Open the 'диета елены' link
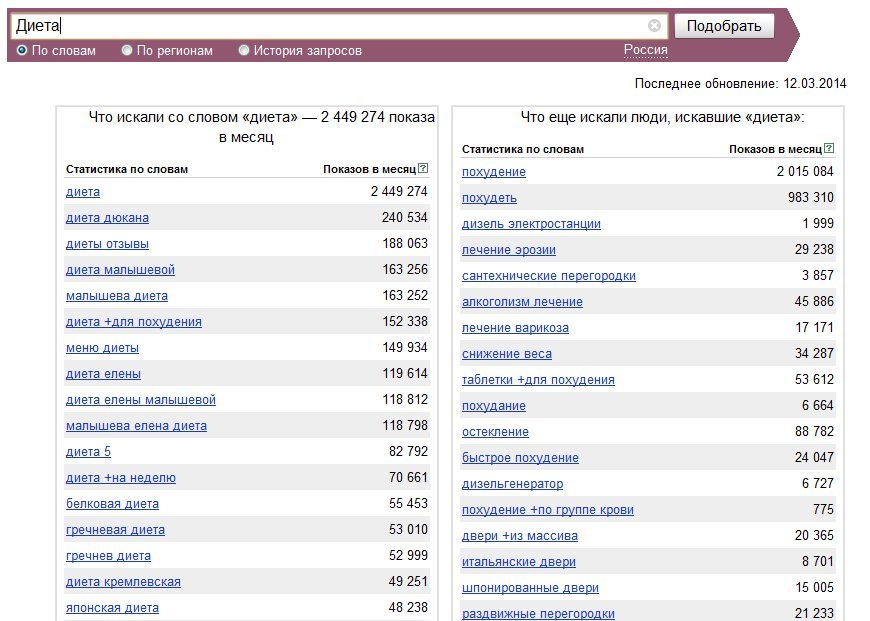Viewport: 870px width, 621px height. [x=103, y=375]
